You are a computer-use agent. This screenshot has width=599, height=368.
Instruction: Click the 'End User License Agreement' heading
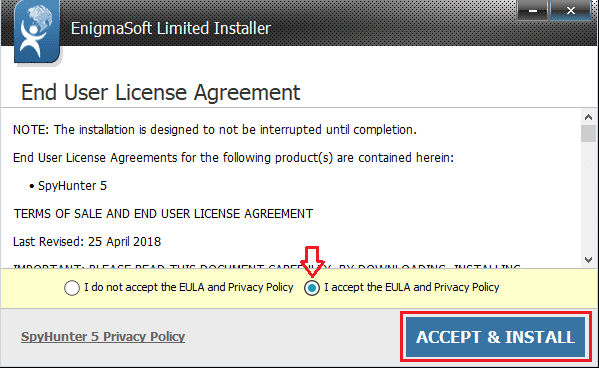pyautogui.click(x=160, y=92)
